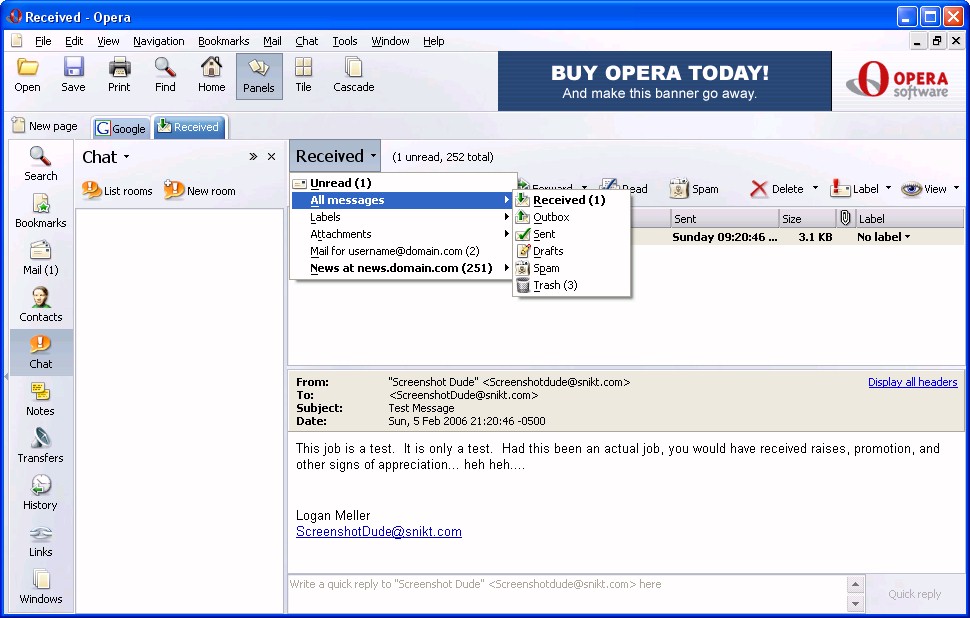Click the Open folder toolbar icon
970x618 pixels.
27,67
